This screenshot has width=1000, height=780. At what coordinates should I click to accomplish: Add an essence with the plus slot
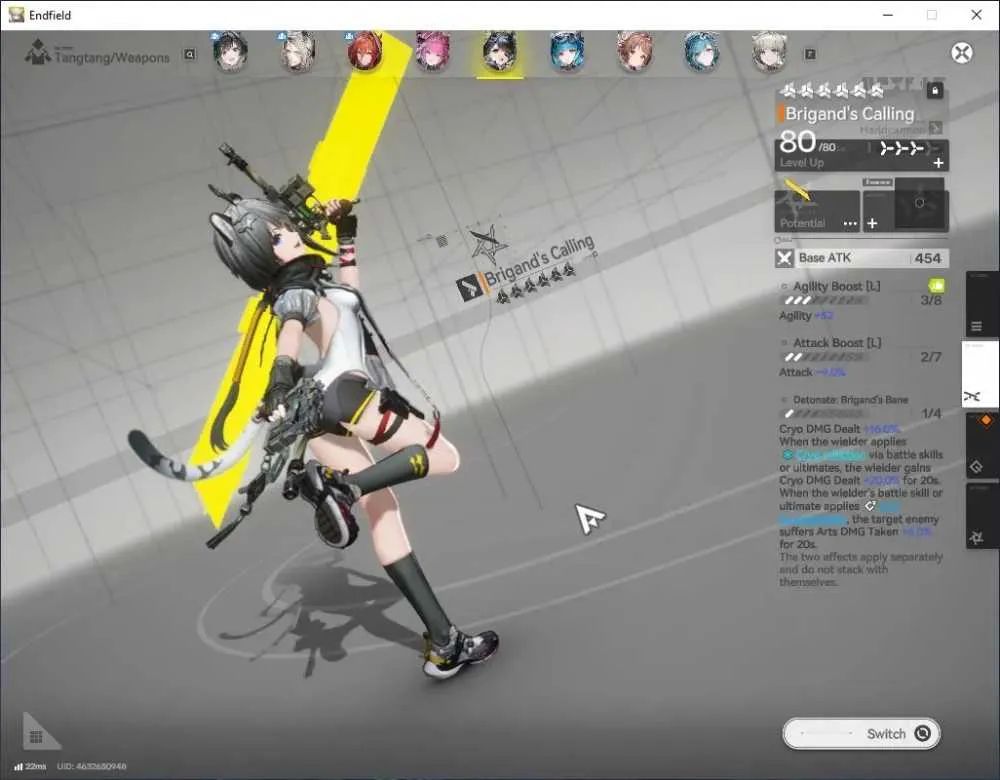pos(872,223)
